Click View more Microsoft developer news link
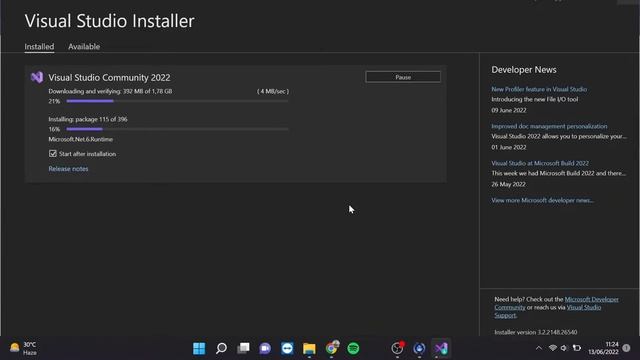The image size is (640, 360). [x=542, y=200]
